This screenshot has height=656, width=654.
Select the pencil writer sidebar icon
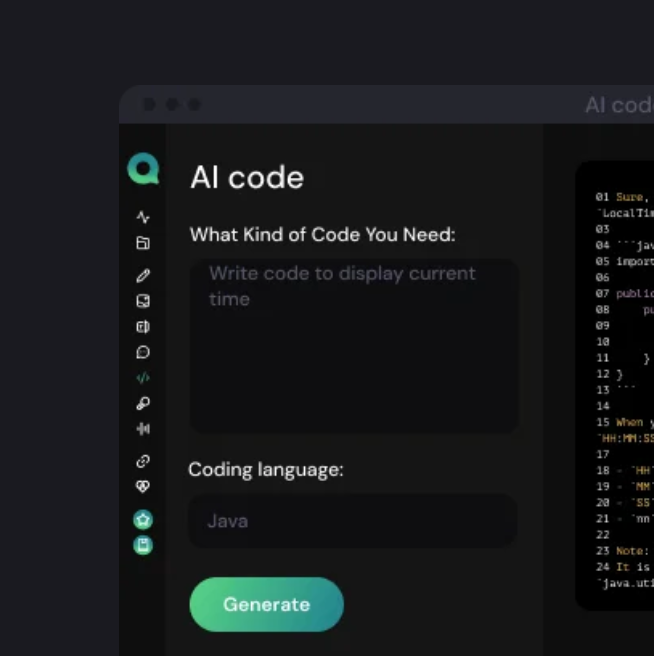pyautogui.click(x=143, y=275)
